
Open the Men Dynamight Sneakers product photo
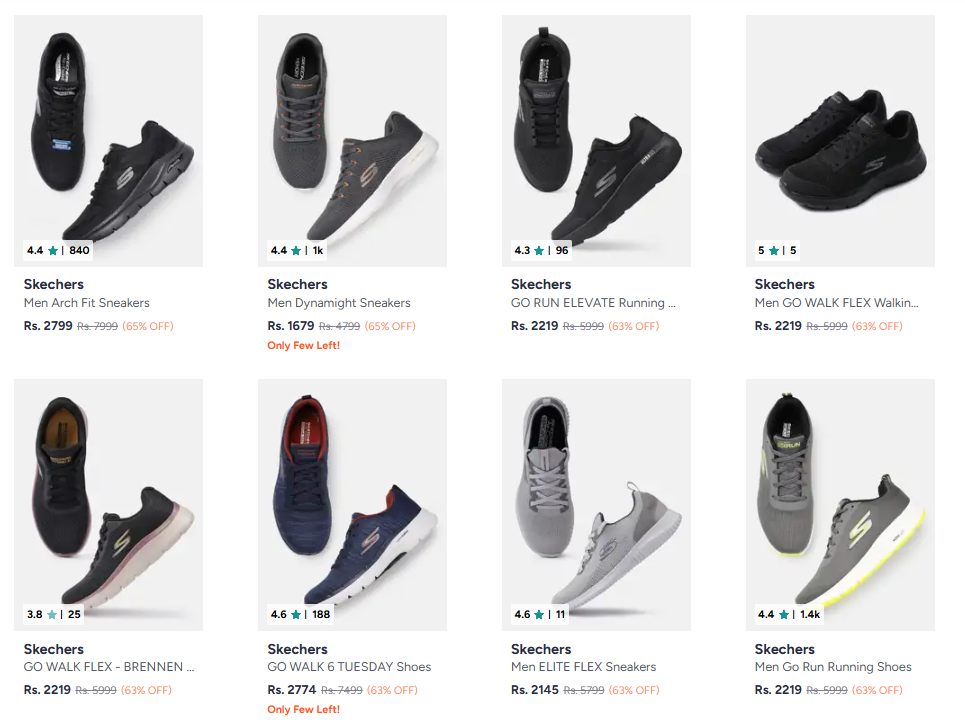(352, 130)
